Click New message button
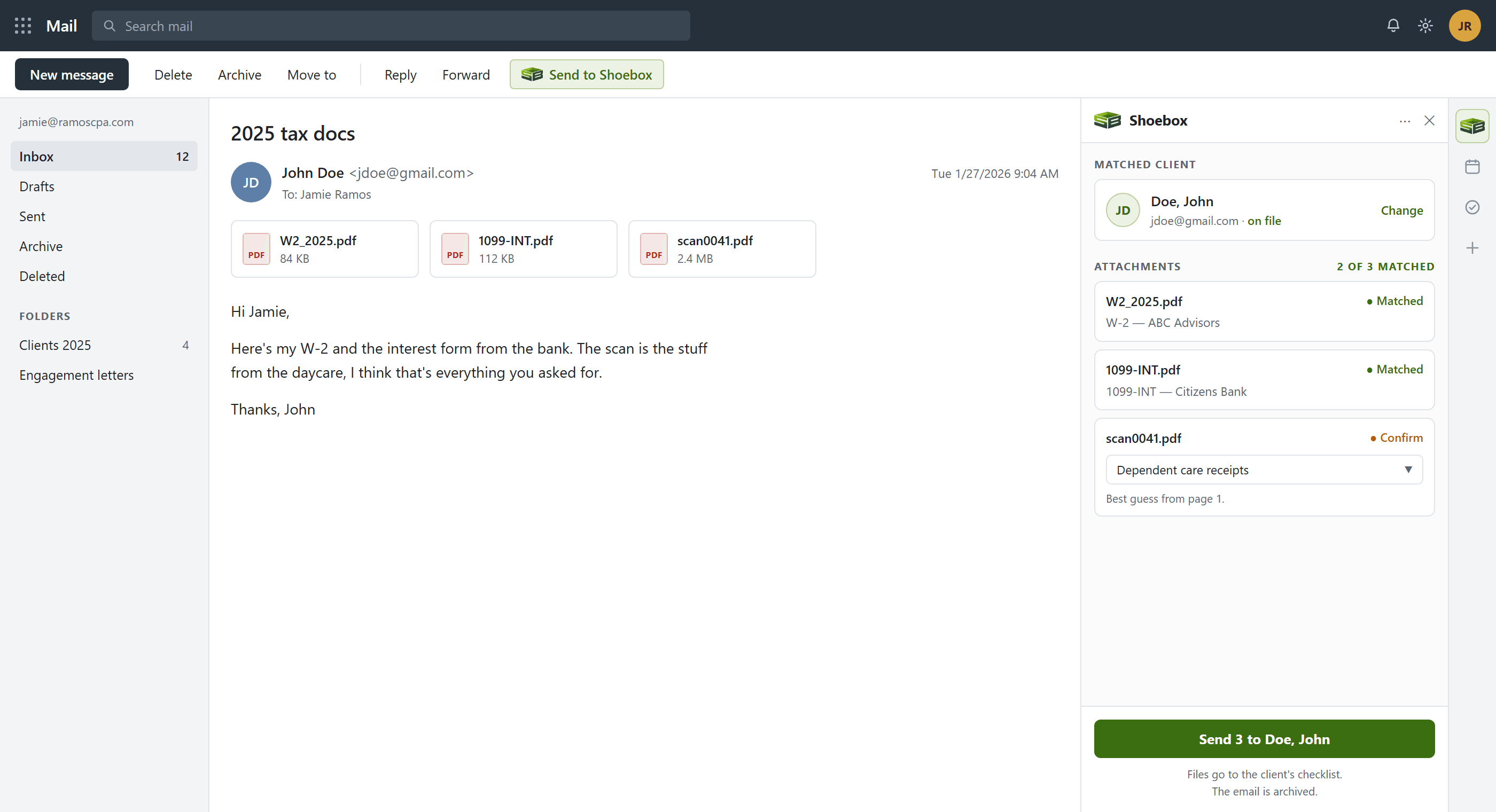The height and width of the screenshot is (812, 1496). point(72,74)
